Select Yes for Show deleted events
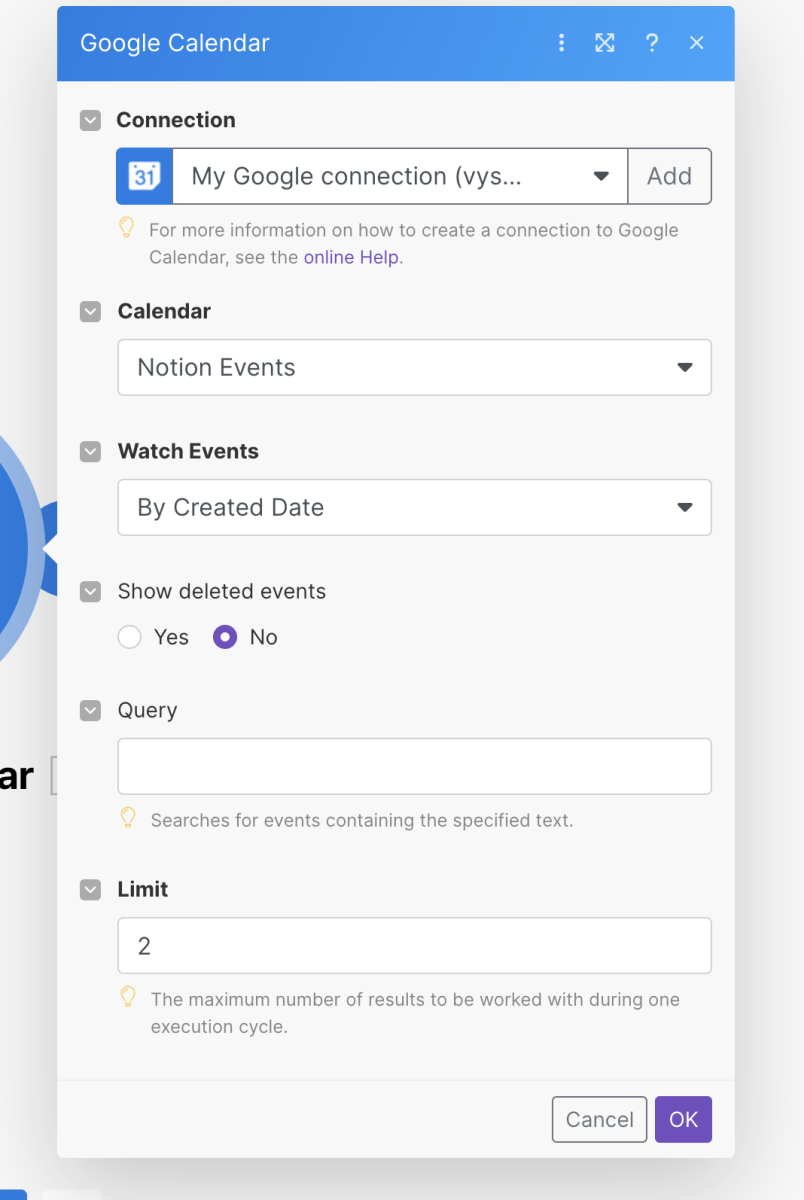The image size is (804, 1200). pyautogui.click(x=129, y=637)
